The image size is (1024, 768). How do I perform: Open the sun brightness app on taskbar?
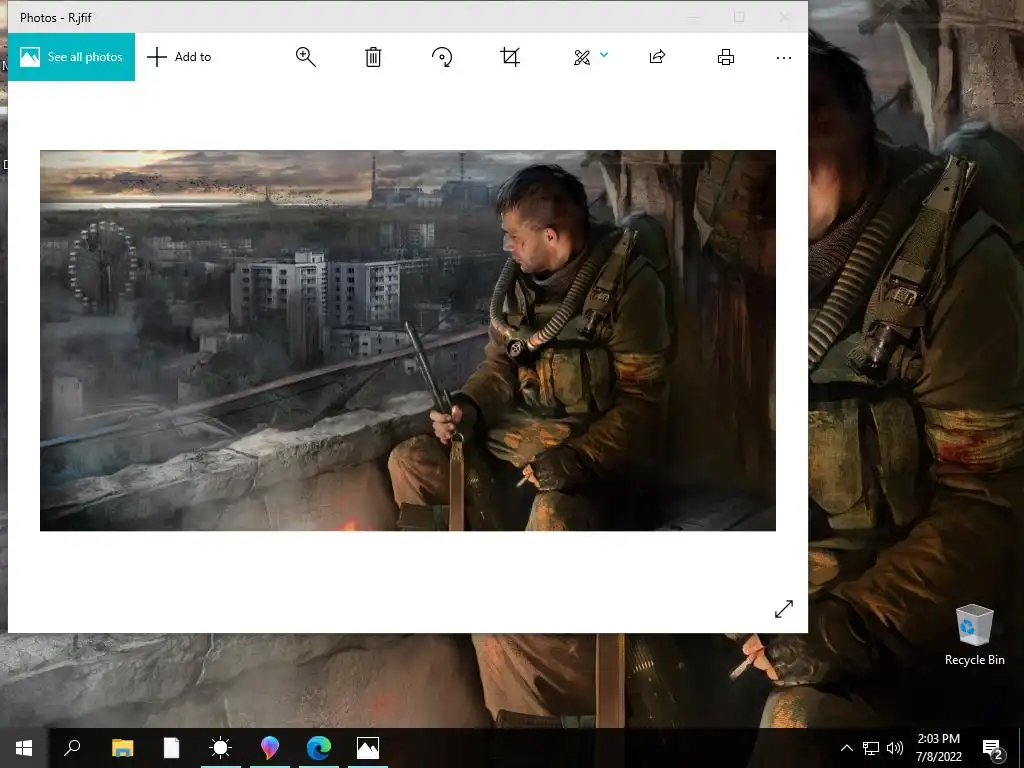pyautogui.click(x=220, y=748)
